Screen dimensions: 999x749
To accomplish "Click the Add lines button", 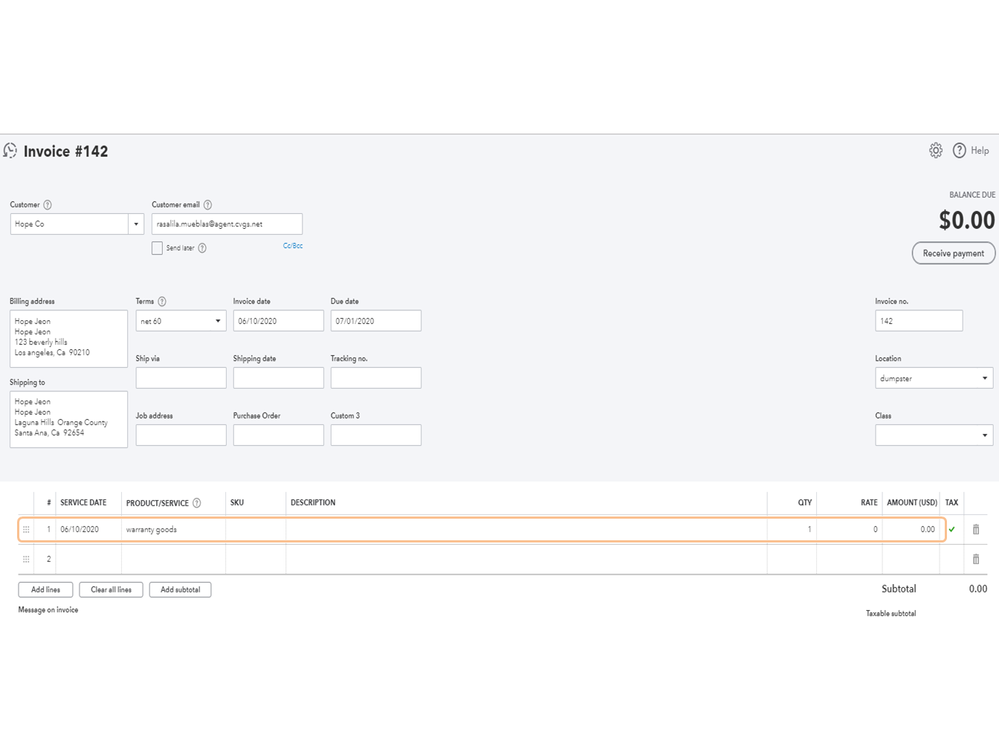I will pos(45,590).
